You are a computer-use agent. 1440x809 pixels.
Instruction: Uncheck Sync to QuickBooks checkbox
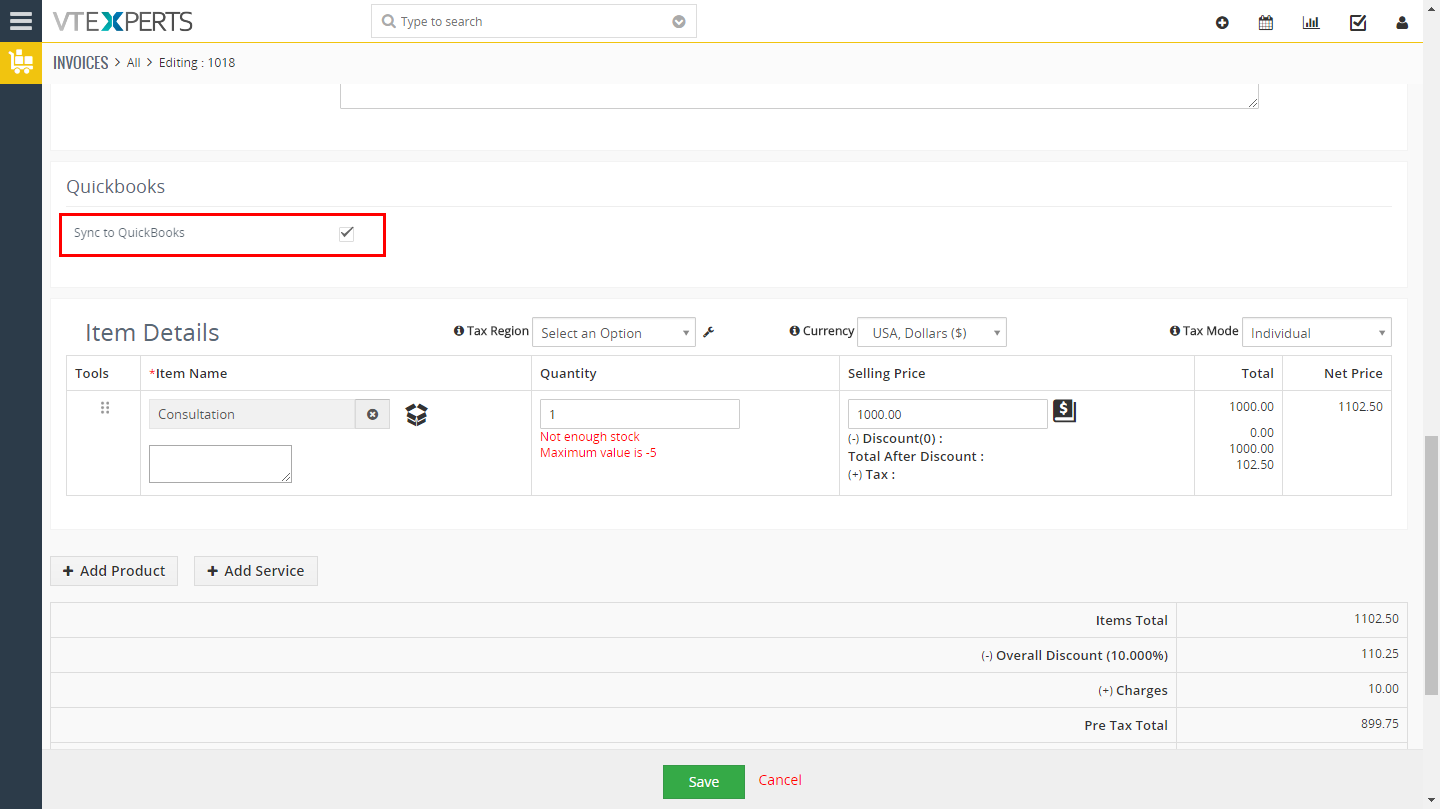347,233
